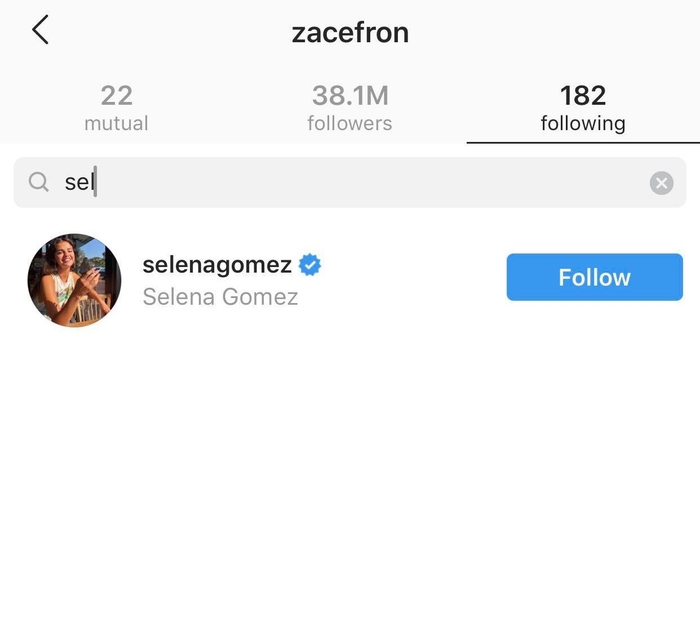Tap the Selena Gomez display name

point(220,297)
